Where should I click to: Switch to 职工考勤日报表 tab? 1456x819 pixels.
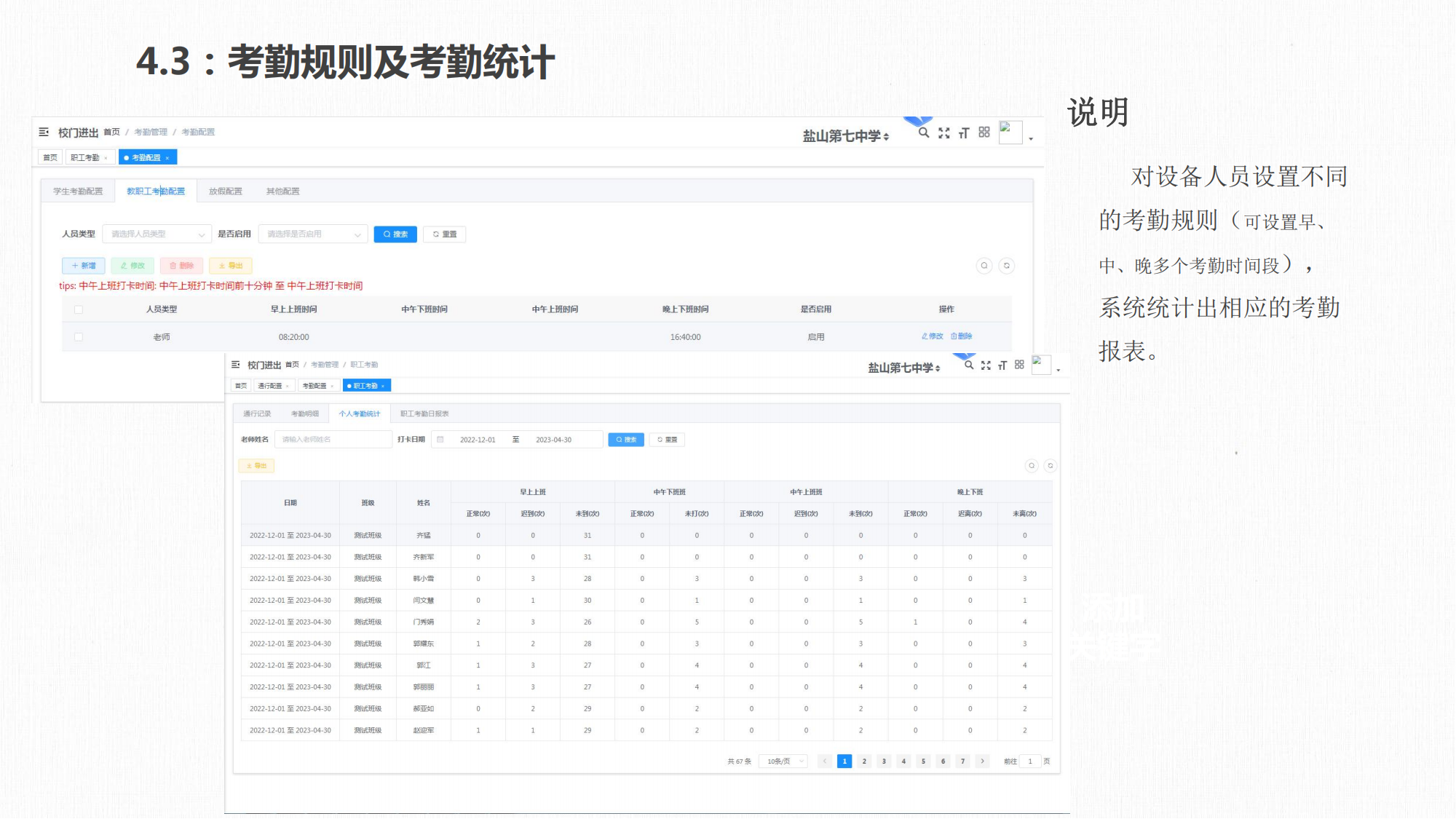[x=424, y=414]
